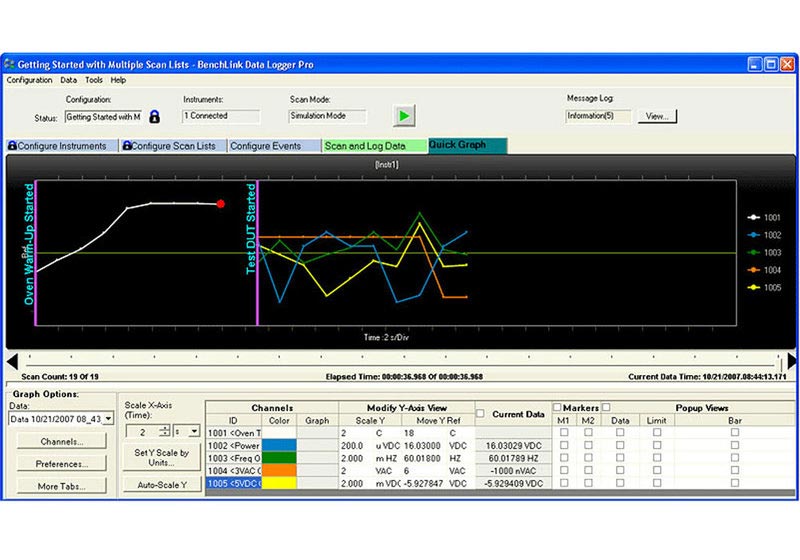Image resolution: width=800 pixels, height=560 pixels.
Task: Click the 1001 legend marker
Action: [753, 217]
